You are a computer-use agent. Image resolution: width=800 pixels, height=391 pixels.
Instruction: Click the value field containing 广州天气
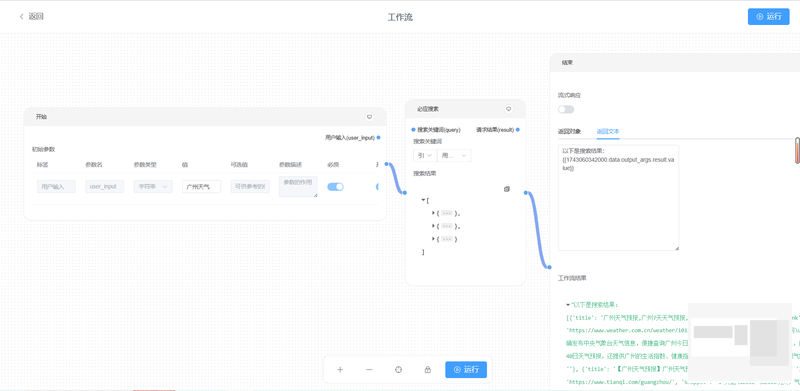click(202, 187)
